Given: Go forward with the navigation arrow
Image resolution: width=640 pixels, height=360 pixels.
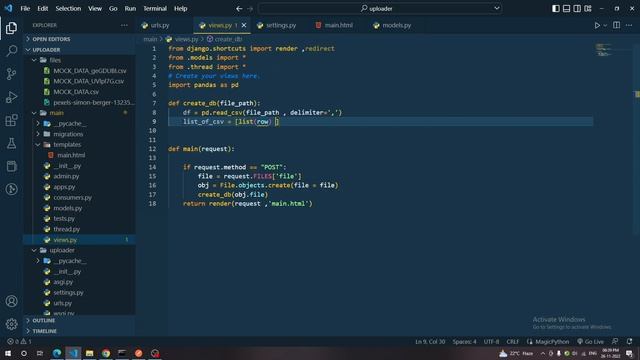Looking at the screenshot, I should pos(250,9).
